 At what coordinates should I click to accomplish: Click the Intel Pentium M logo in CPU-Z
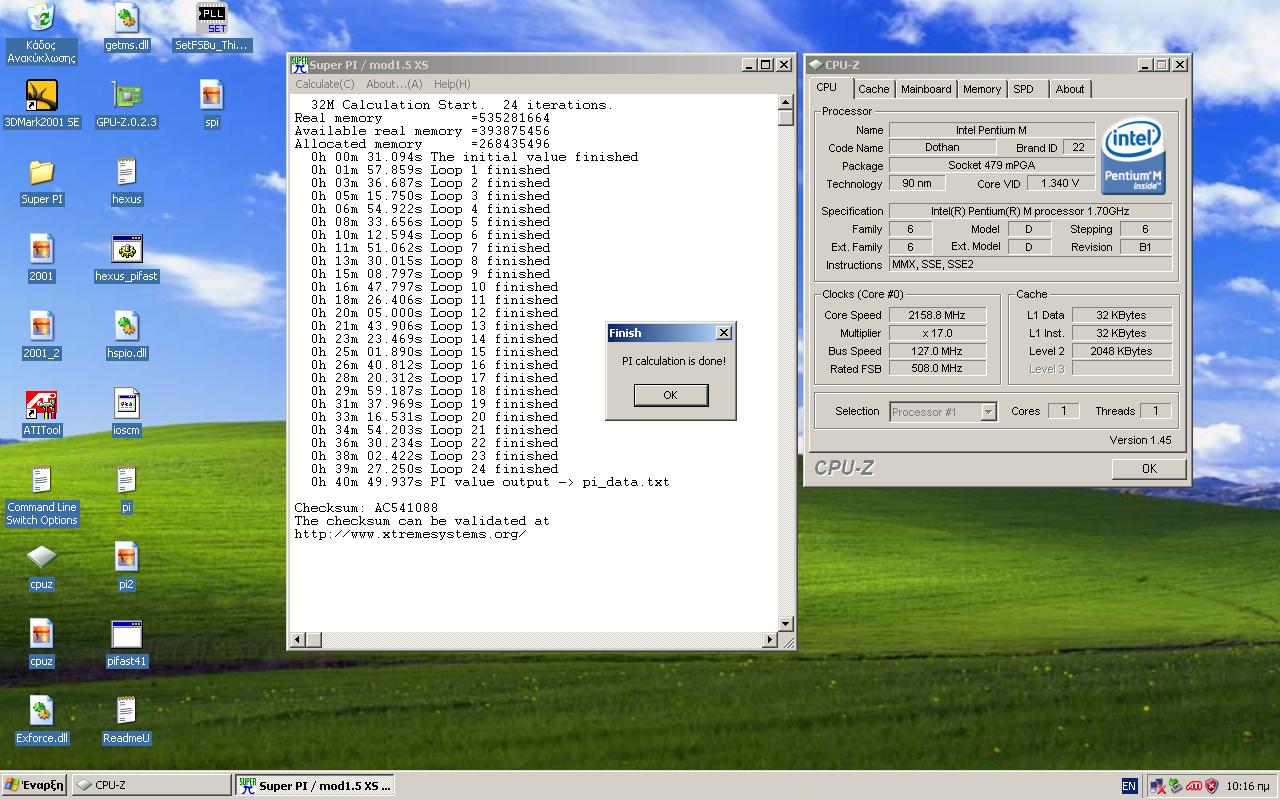click(1133, 157)
